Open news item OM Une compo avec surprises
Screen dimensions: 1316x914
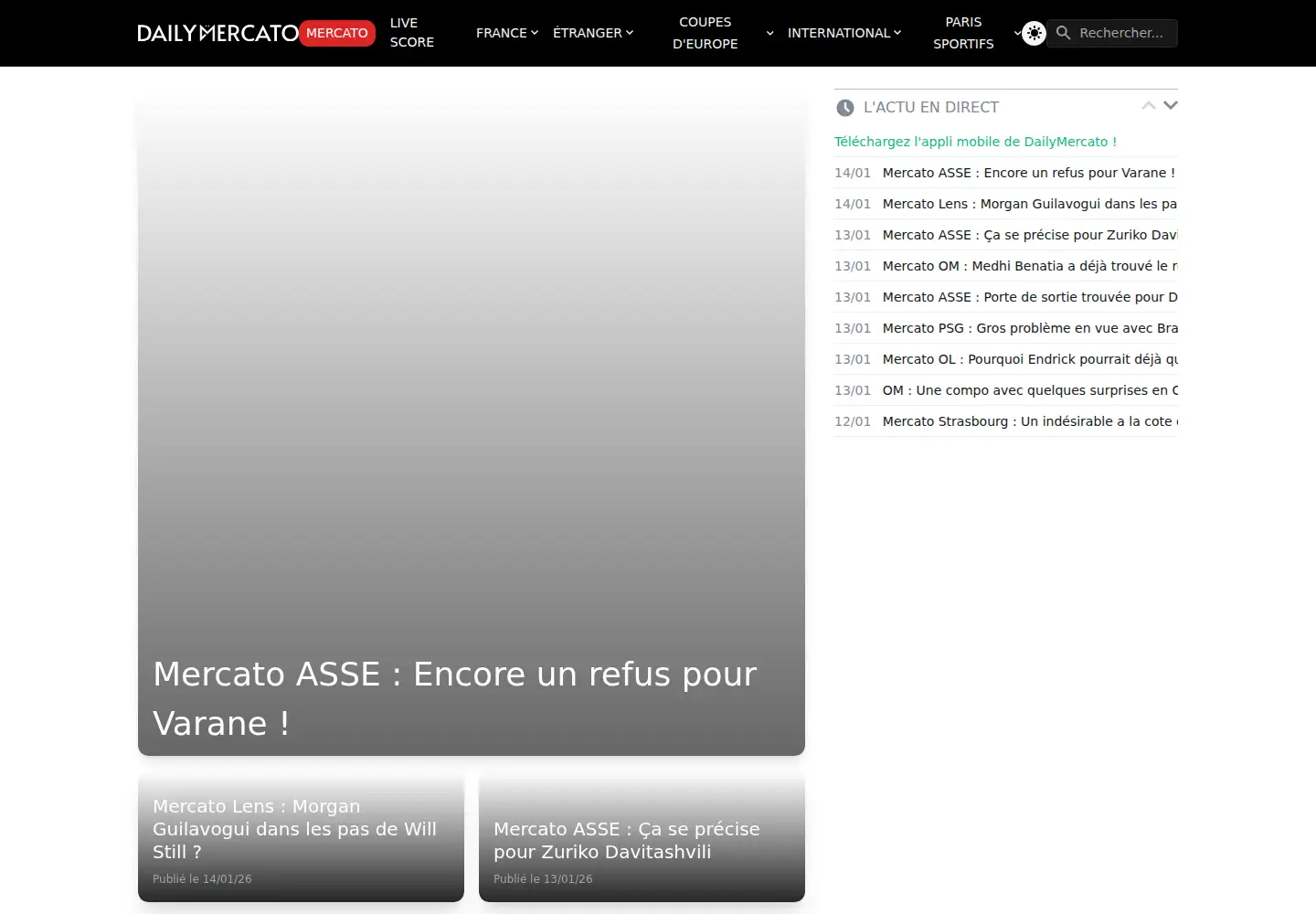[1005, 390]
